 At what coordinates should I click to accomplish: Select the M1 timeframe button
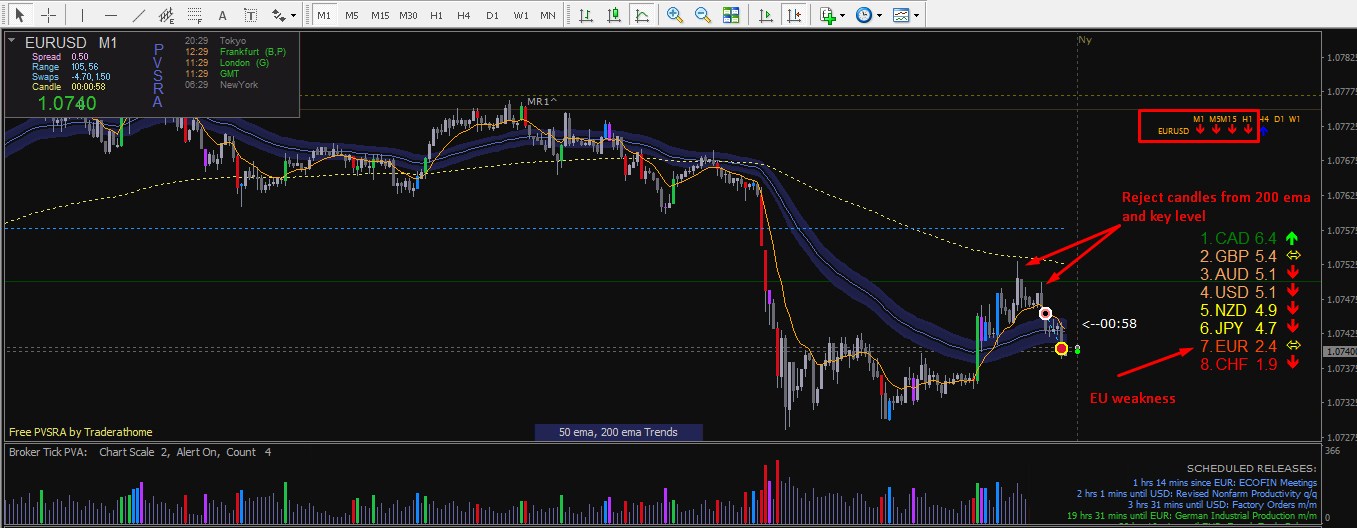(x=324, y=15)
